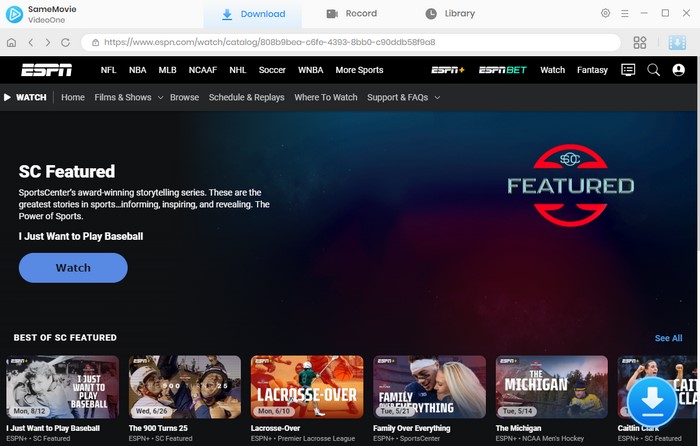Navigate forward with the right arrow
The width and height of the screenshot is (700, 446).
[x=48, y=42]
